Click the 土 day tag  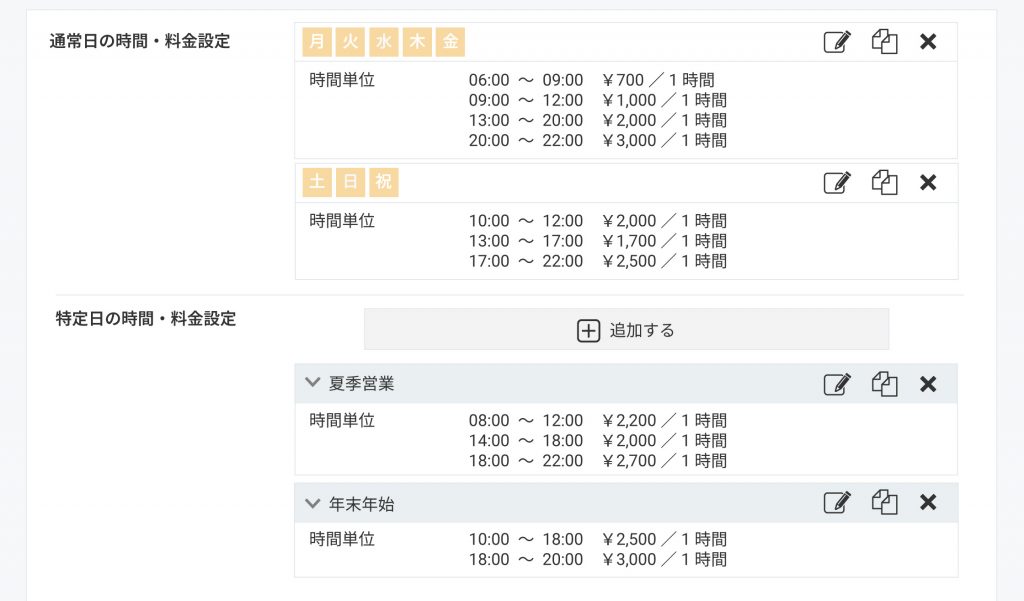pos(317,183)
